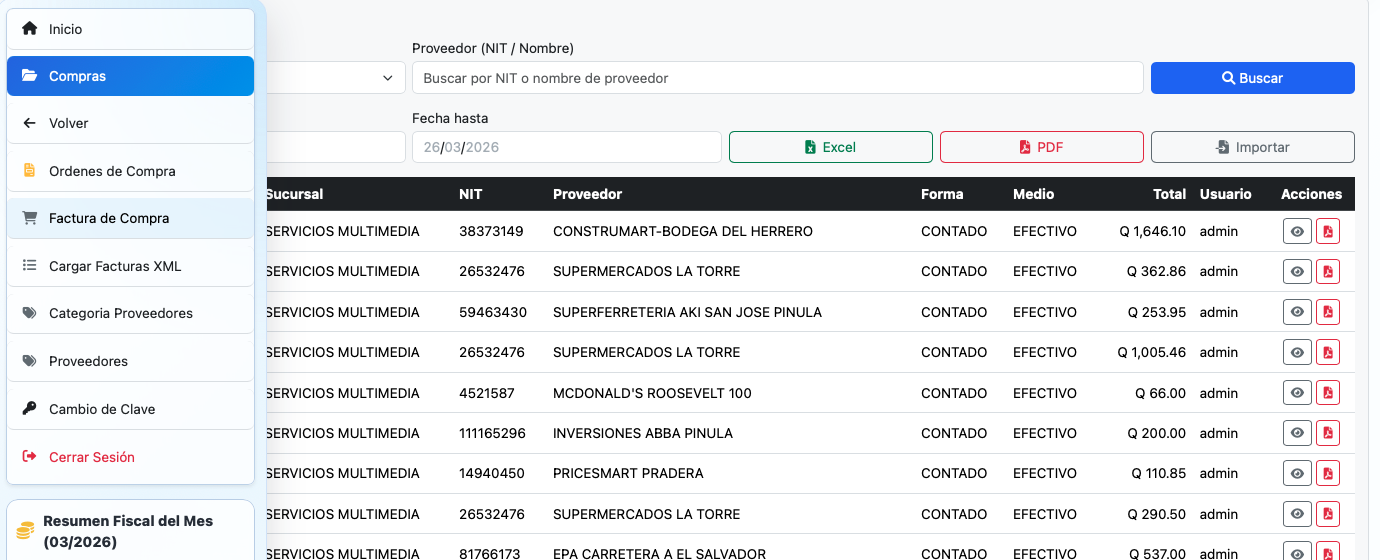Click PDF icon for SUPERFERRETERIA AKI SAN JOSE PINULA
The width and height of the screenshot is (1380, 560).
(1328, 312)
